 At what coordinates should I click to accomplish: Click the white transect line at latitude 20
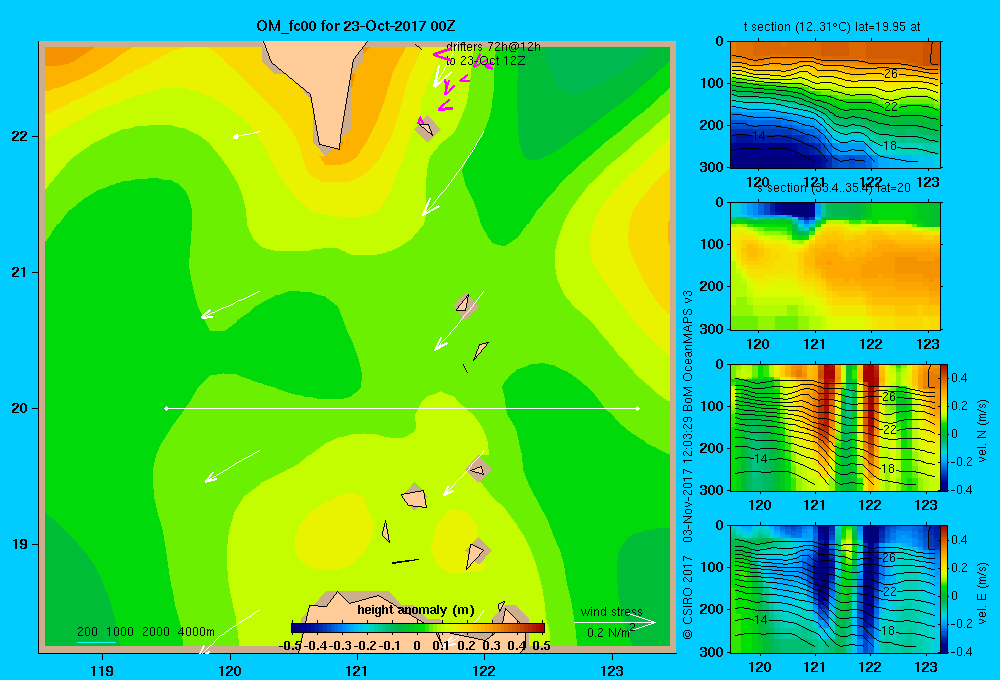pos(402,408)
